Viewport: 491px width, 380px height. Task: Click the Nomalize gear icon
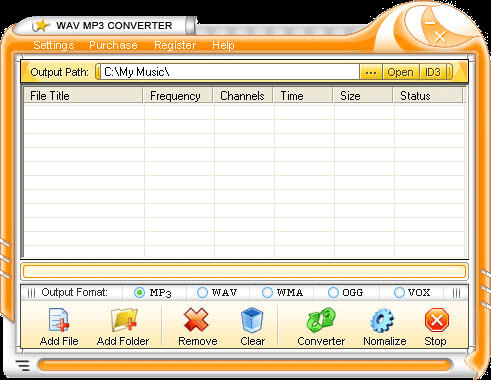click(x=382, y=320)
